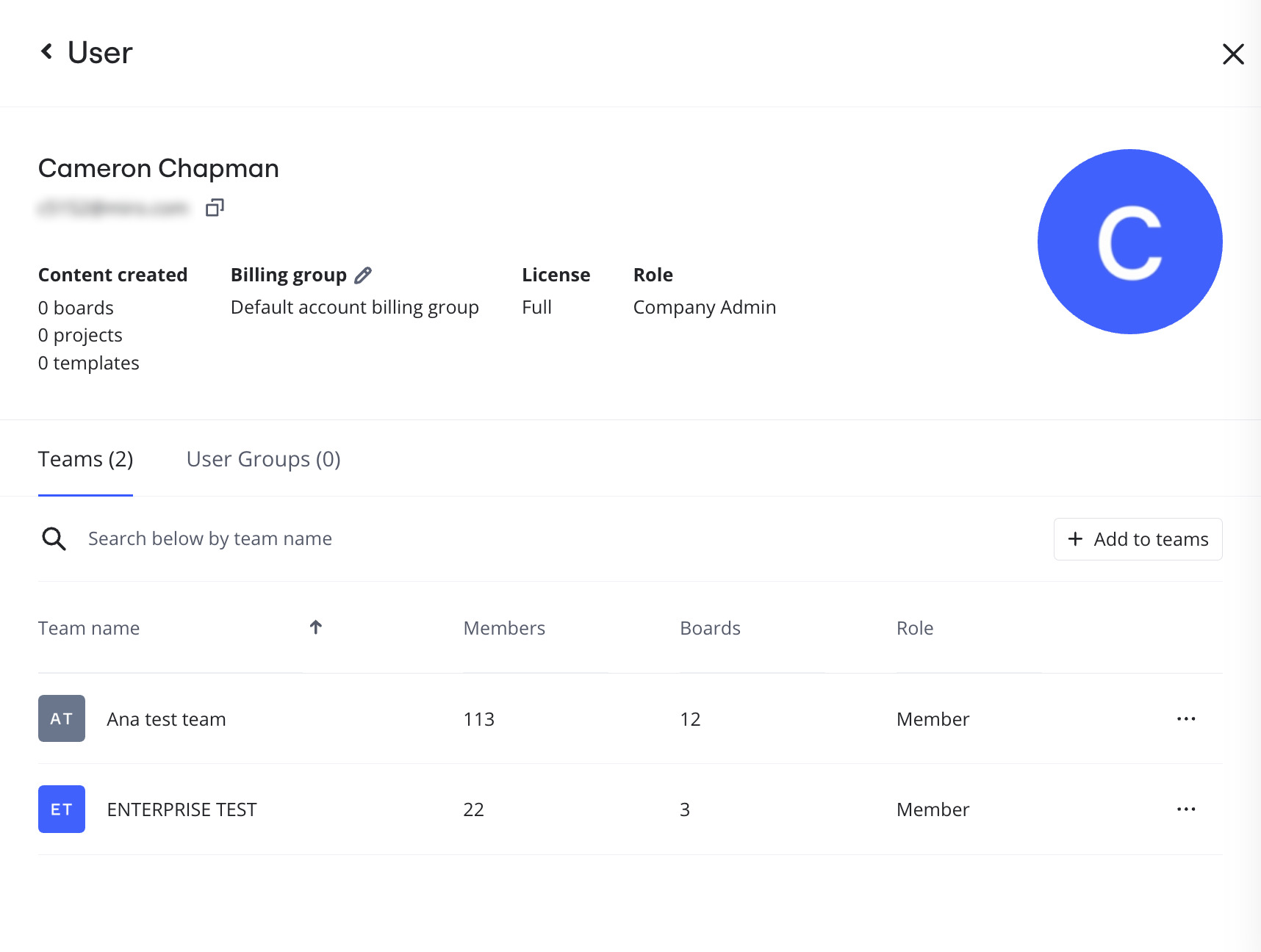Switch to the User Groups (0) tab
Viewport: 1261px width, 952px height.
[x=263, y=459]
